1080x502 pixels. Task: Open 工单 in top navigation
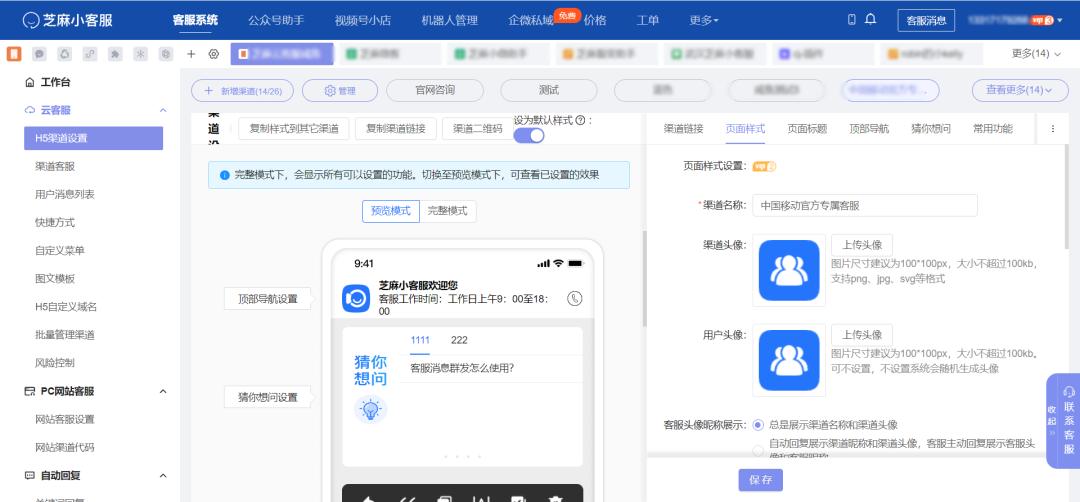coord(647,20)
